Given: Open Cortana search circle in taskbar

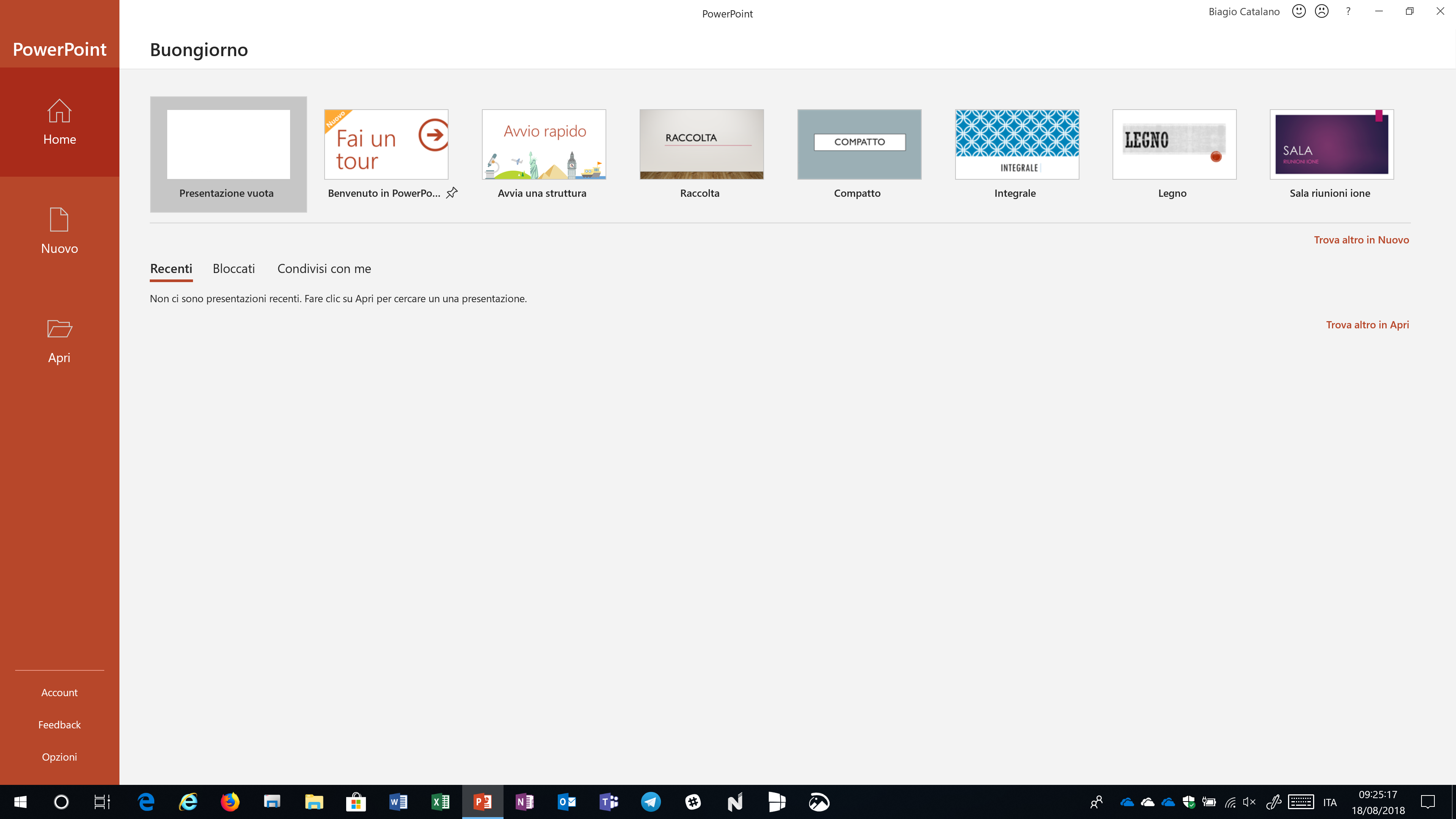Looking at the screenshot, I should point(61,802).
